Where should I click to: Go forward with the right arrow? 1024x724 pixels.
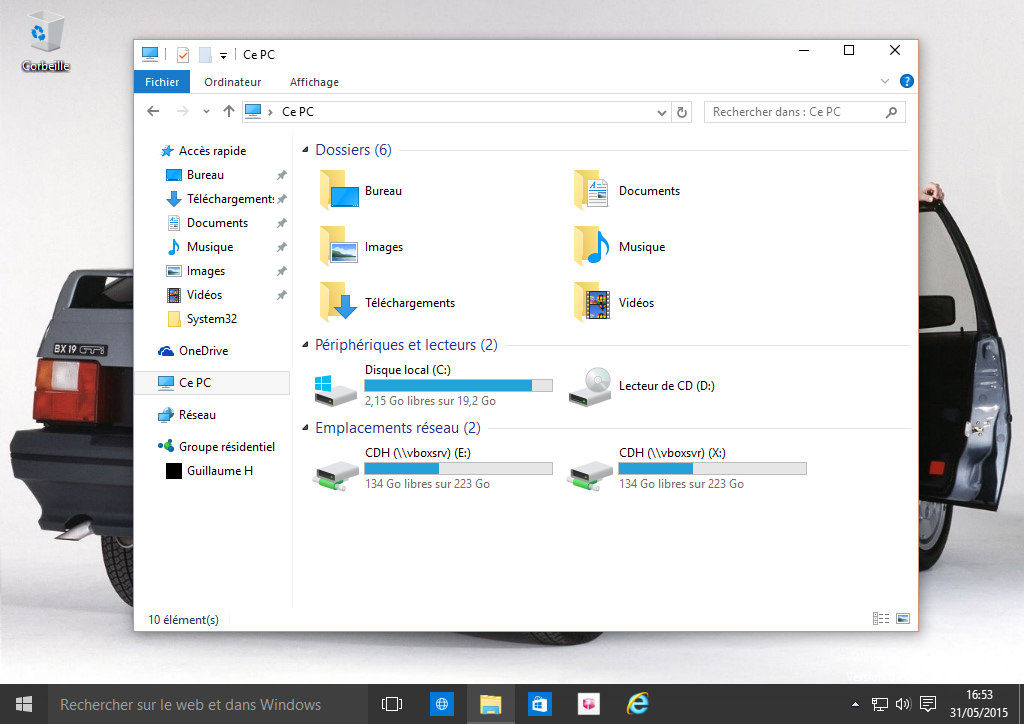coord(183,112)
